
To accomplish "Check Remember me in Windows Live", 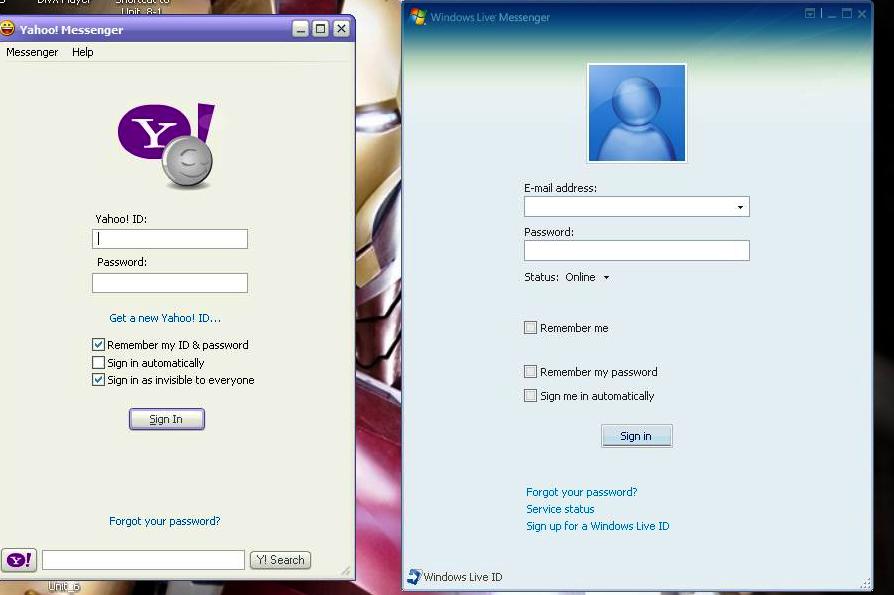I will tap(530, 328).
